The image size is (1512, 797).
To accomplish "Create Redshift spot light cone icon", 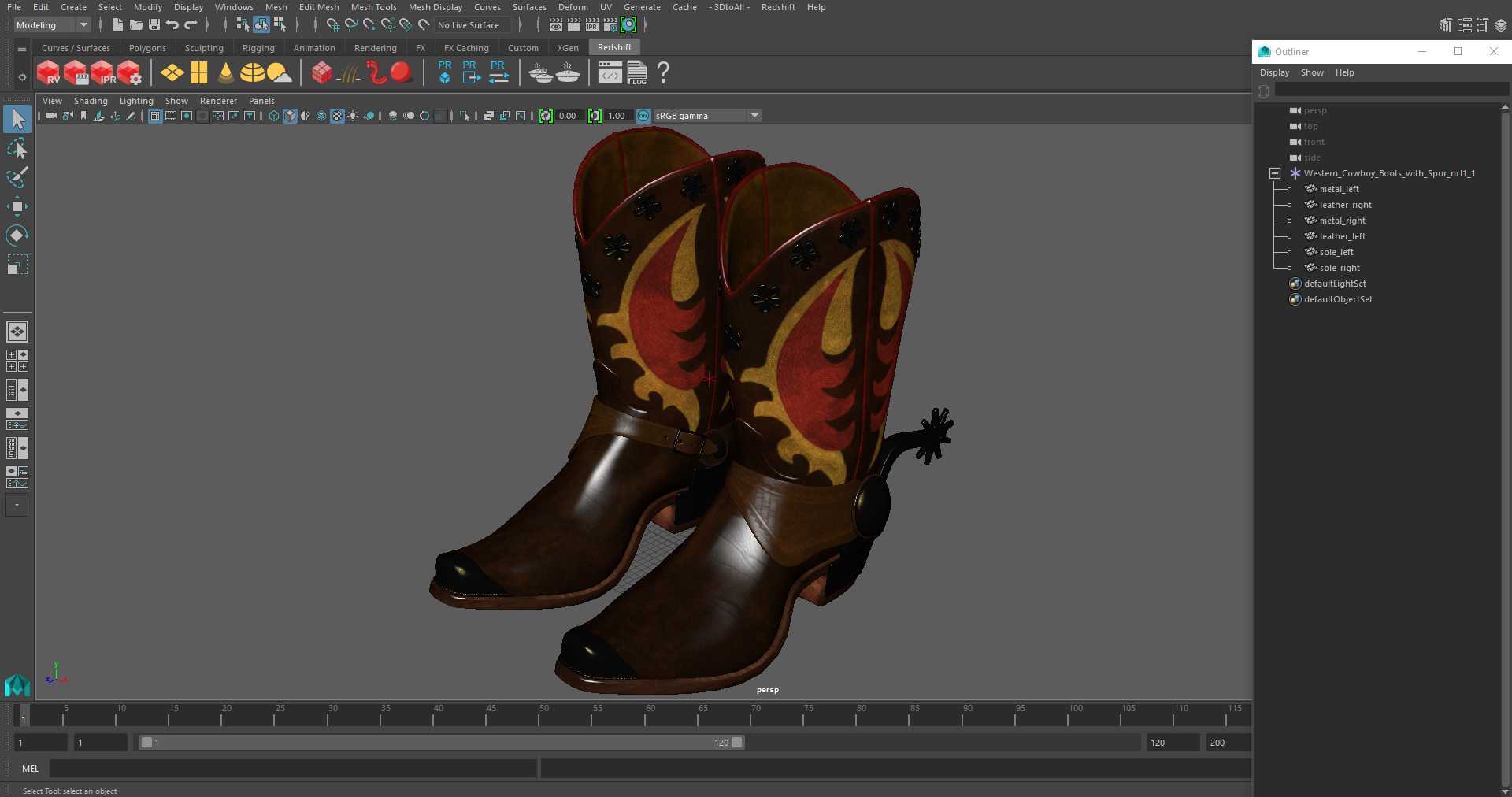I will tap(226, 73).
